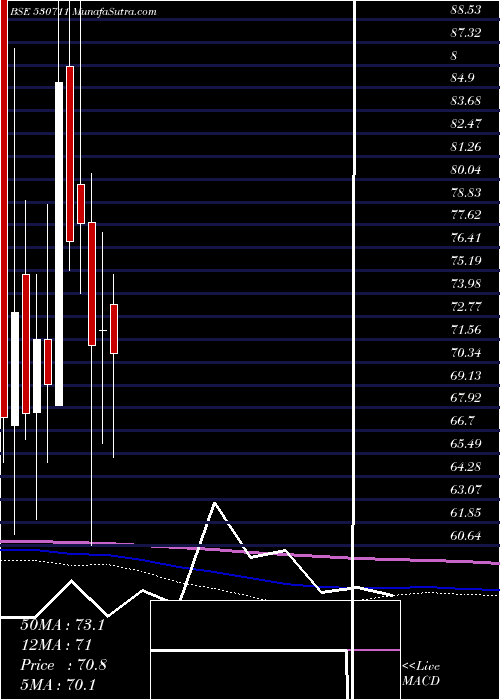Click the 83.68 price axis label
Viewport: 500px width, 700px height.
[466, 101]
